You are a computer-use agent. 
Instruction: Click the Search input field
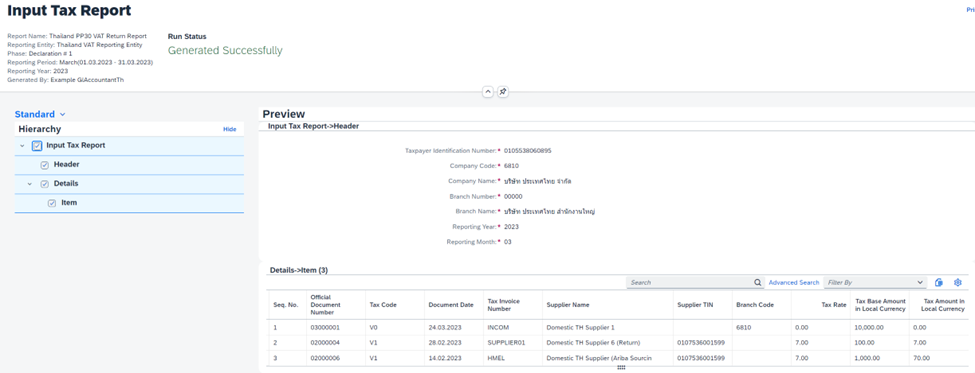pos(689,282)
